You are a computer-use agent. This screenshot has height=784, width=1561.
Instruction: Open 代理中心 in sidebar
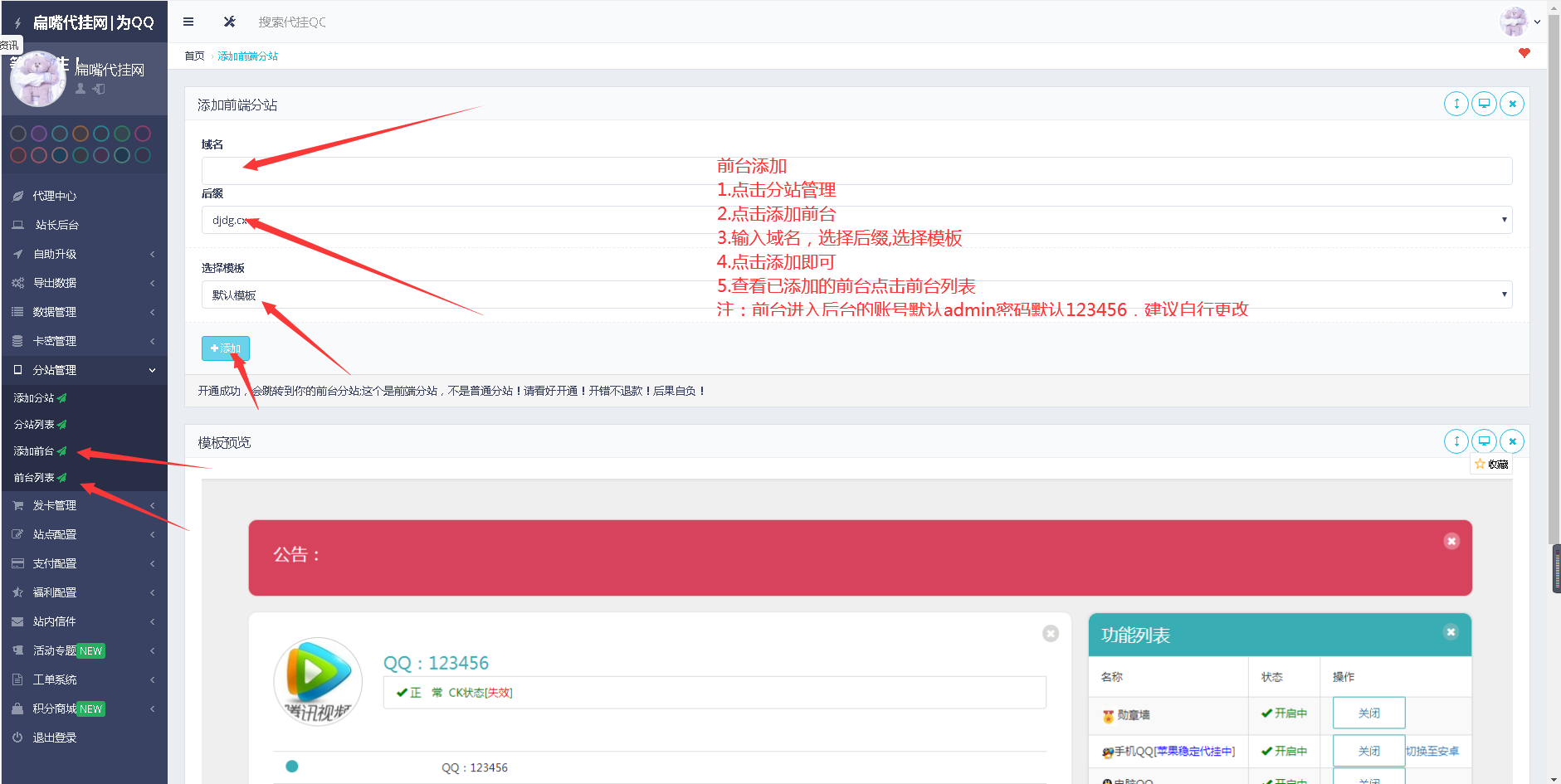tap(84, 196)
